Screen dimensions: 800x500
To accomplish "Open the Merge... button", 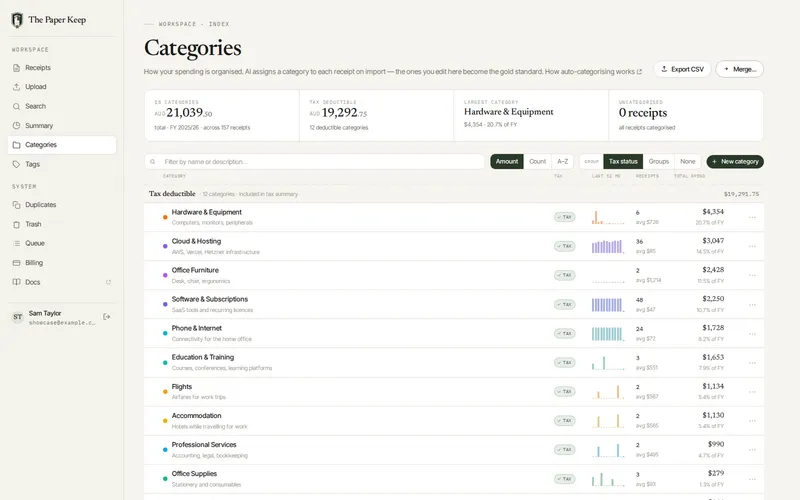I will point(739,69).
